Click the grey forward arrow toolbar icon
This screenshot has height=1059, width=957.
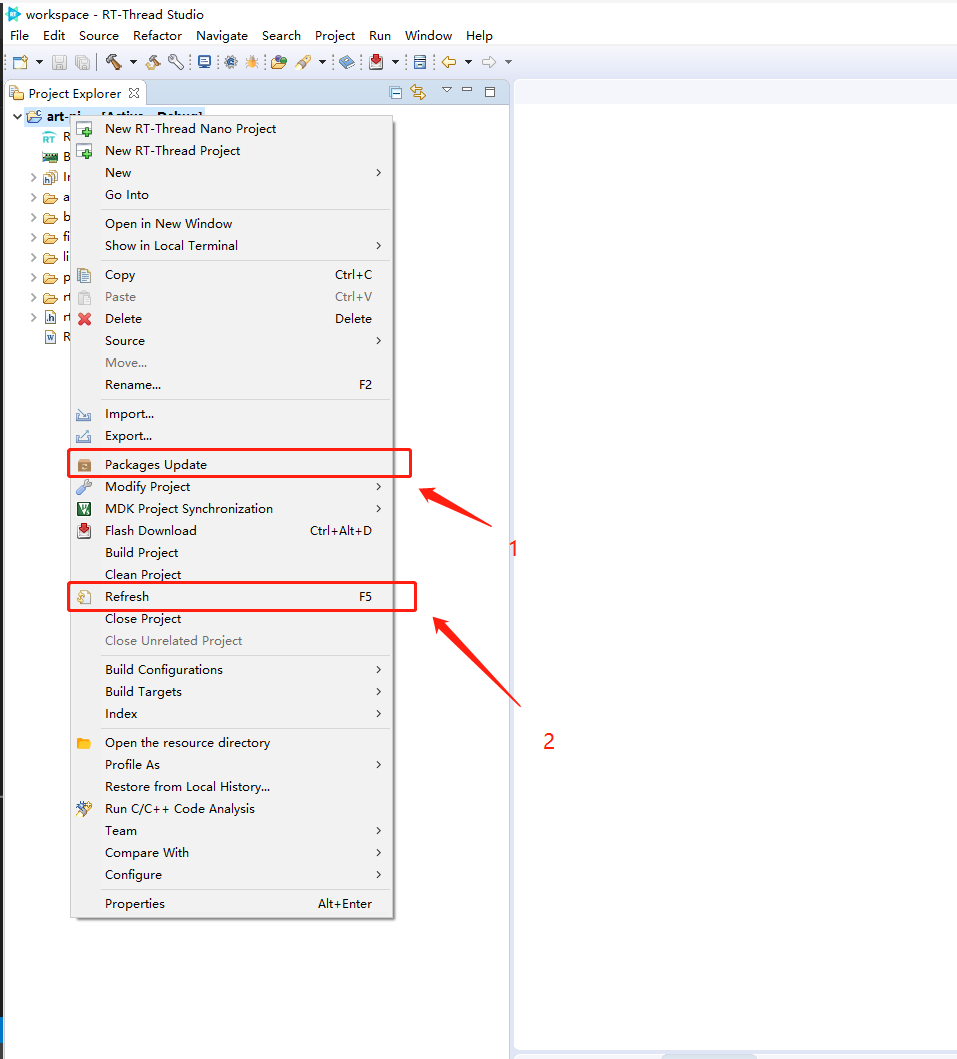point(489,62)
